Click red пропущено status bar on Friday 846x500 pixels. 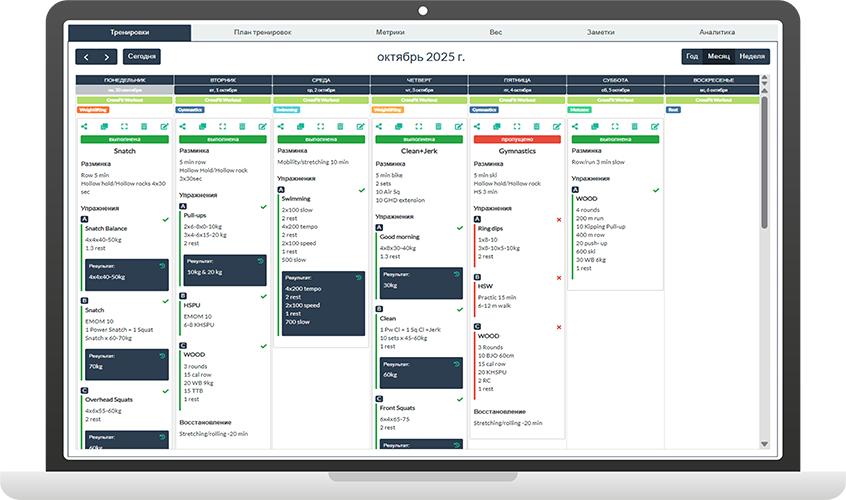pos(516,140)
